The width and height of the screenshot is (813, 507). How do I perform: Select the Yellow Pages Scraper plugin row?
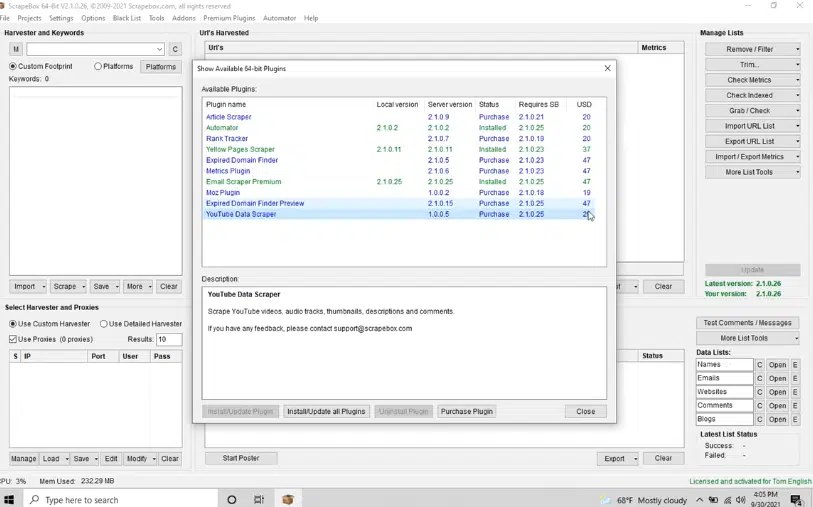(240, 150)
